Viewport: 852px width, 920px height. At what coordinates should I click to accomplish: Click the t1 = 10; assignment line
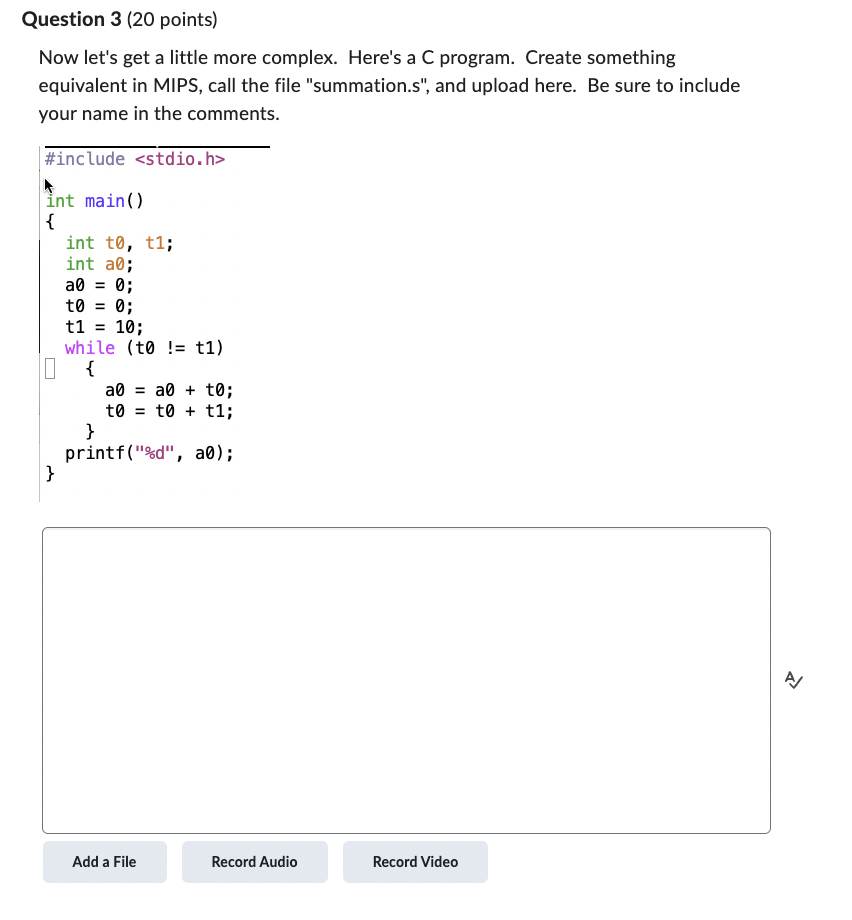point(102,326)
